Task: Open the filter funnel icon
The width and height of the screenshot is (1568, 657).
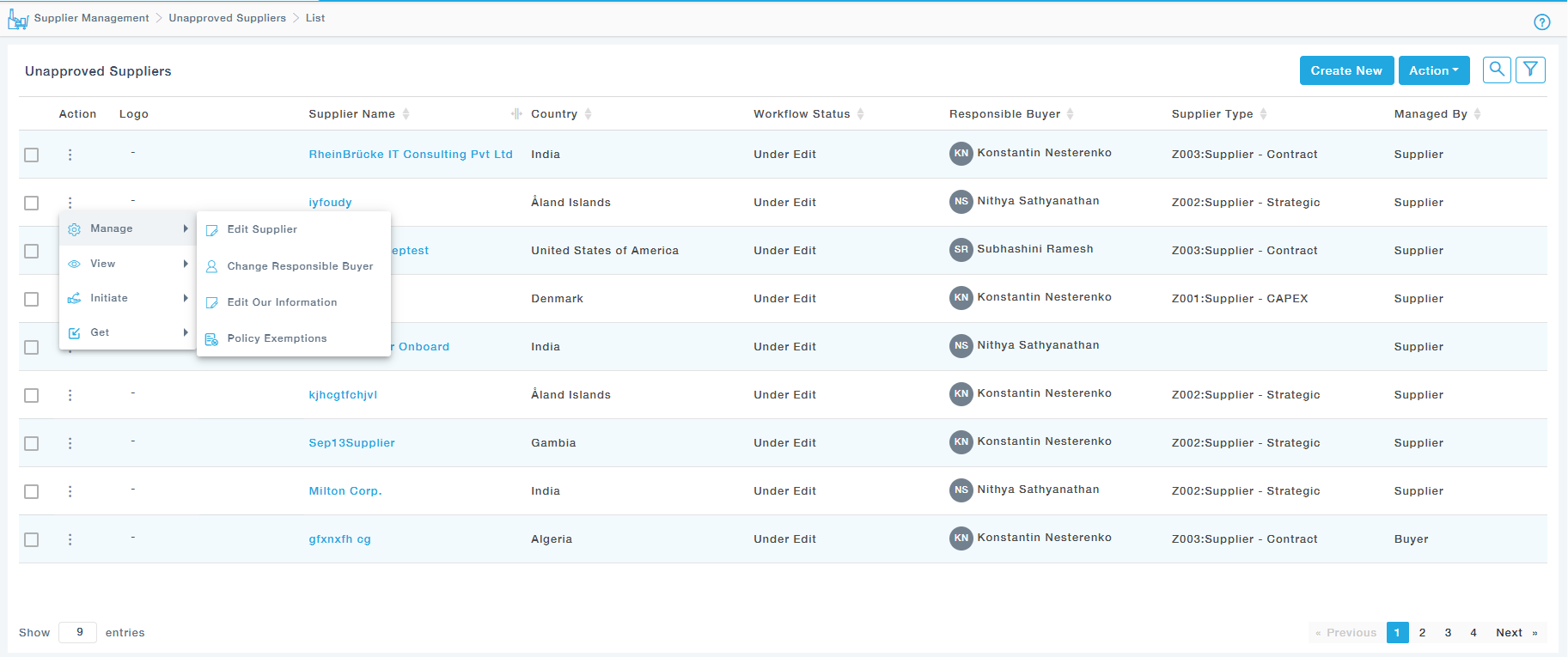Action: (1530, 70)
